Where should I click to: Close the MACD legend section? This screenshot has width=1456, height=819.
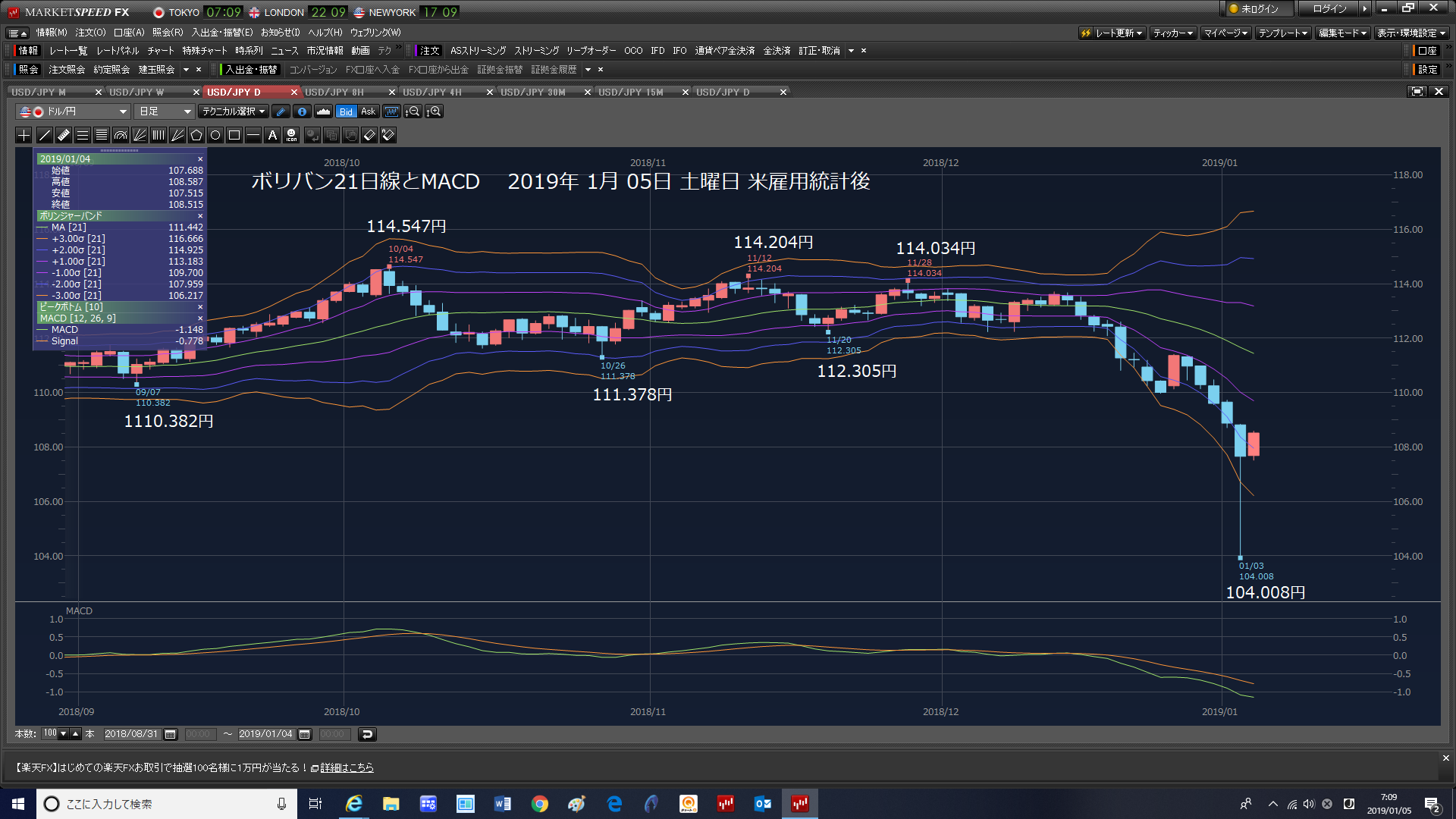click(200, 318)
